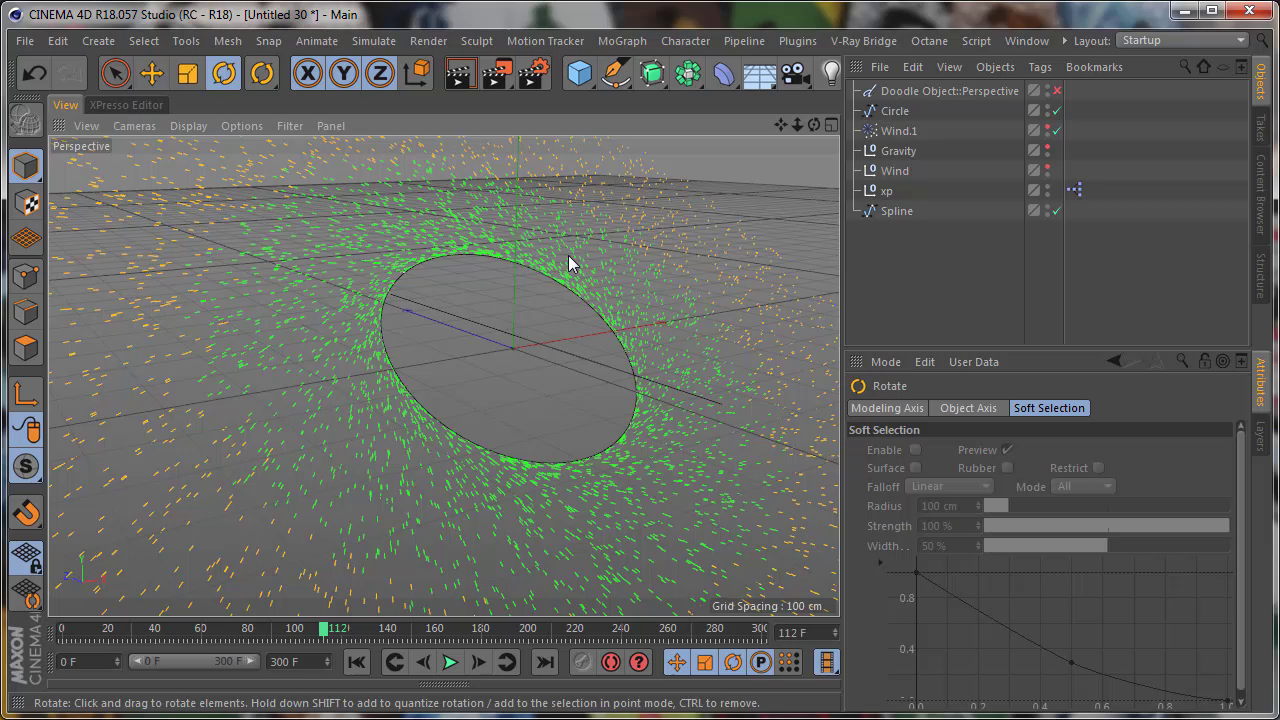
Task: Open the Object Axis tab
Action: tap(968, 408)
